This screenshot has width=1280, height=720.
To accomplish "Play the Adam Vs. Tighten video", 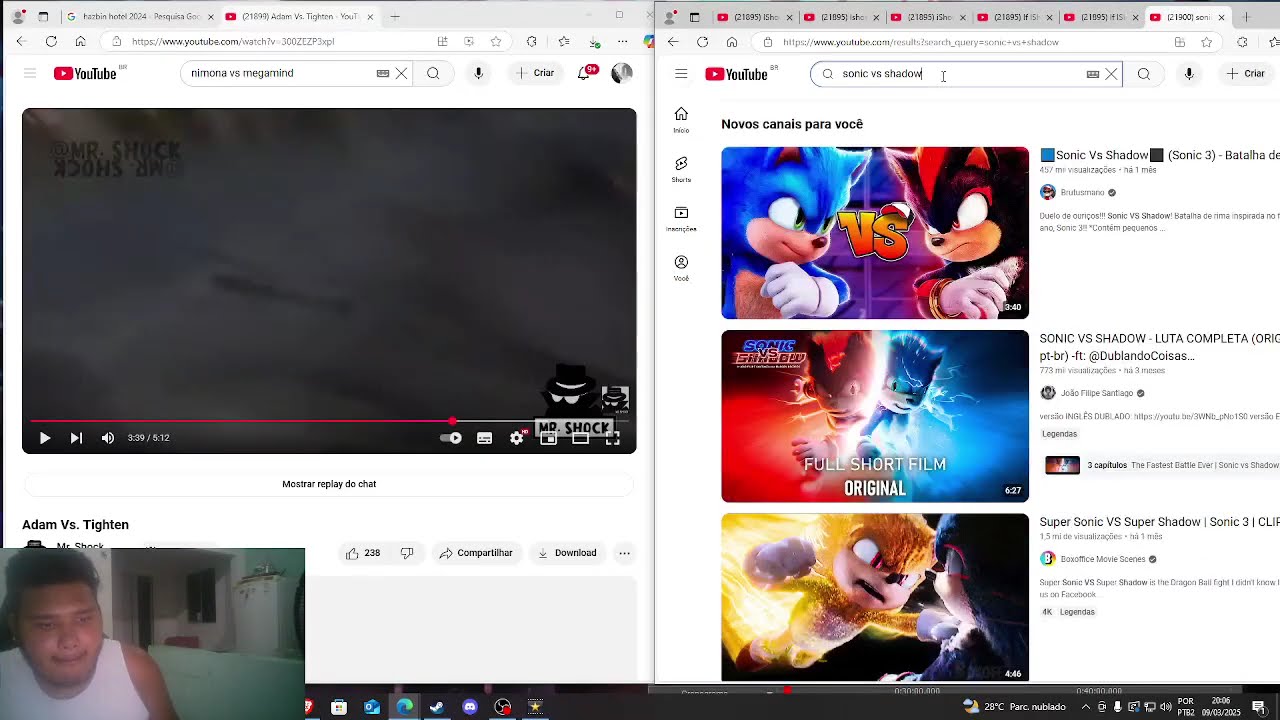I will pos(45,438).
